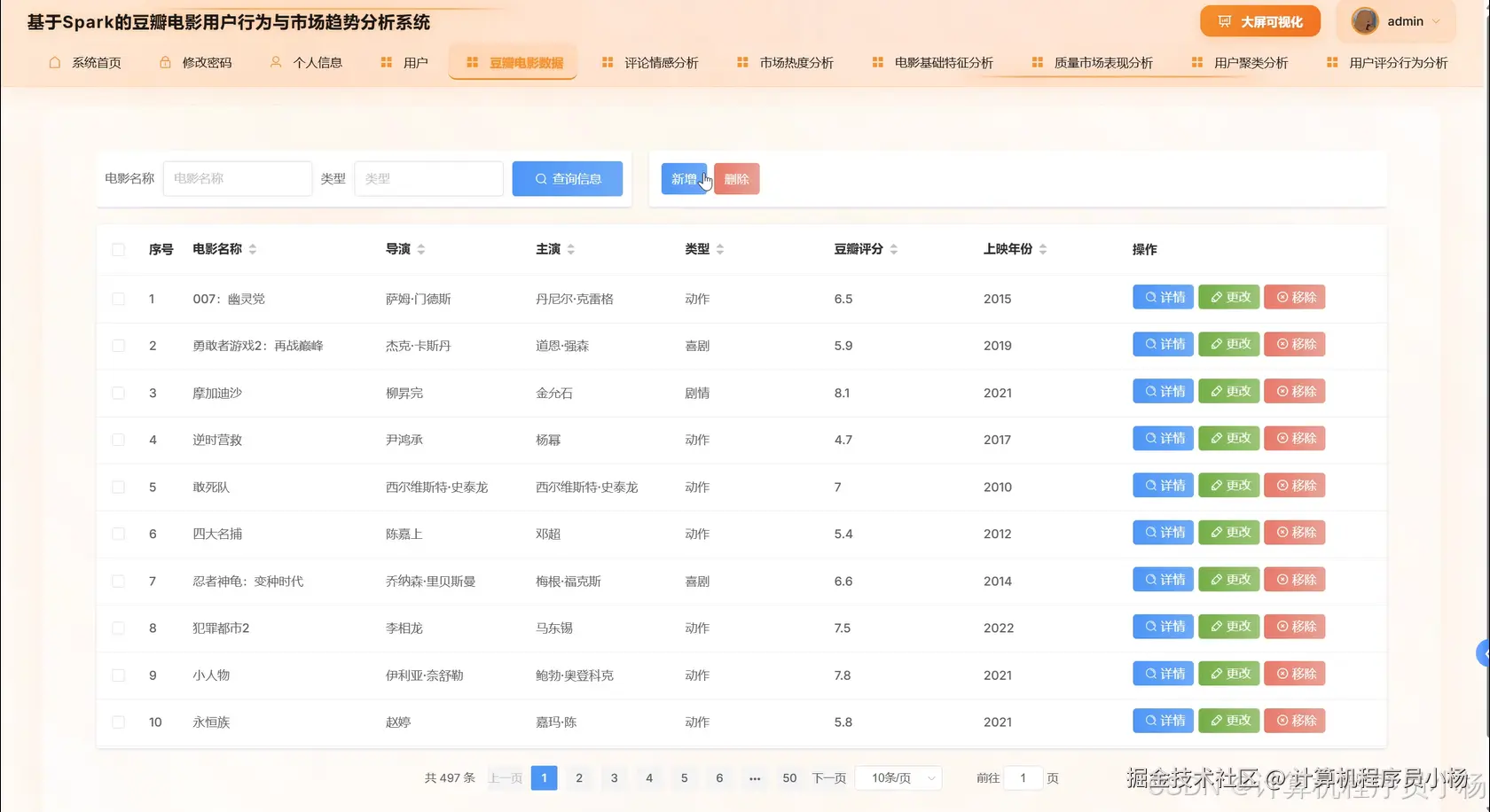View 详情 for 犯罪都市2
Screen dimensions: 1490x812
tap(1164, 626)
